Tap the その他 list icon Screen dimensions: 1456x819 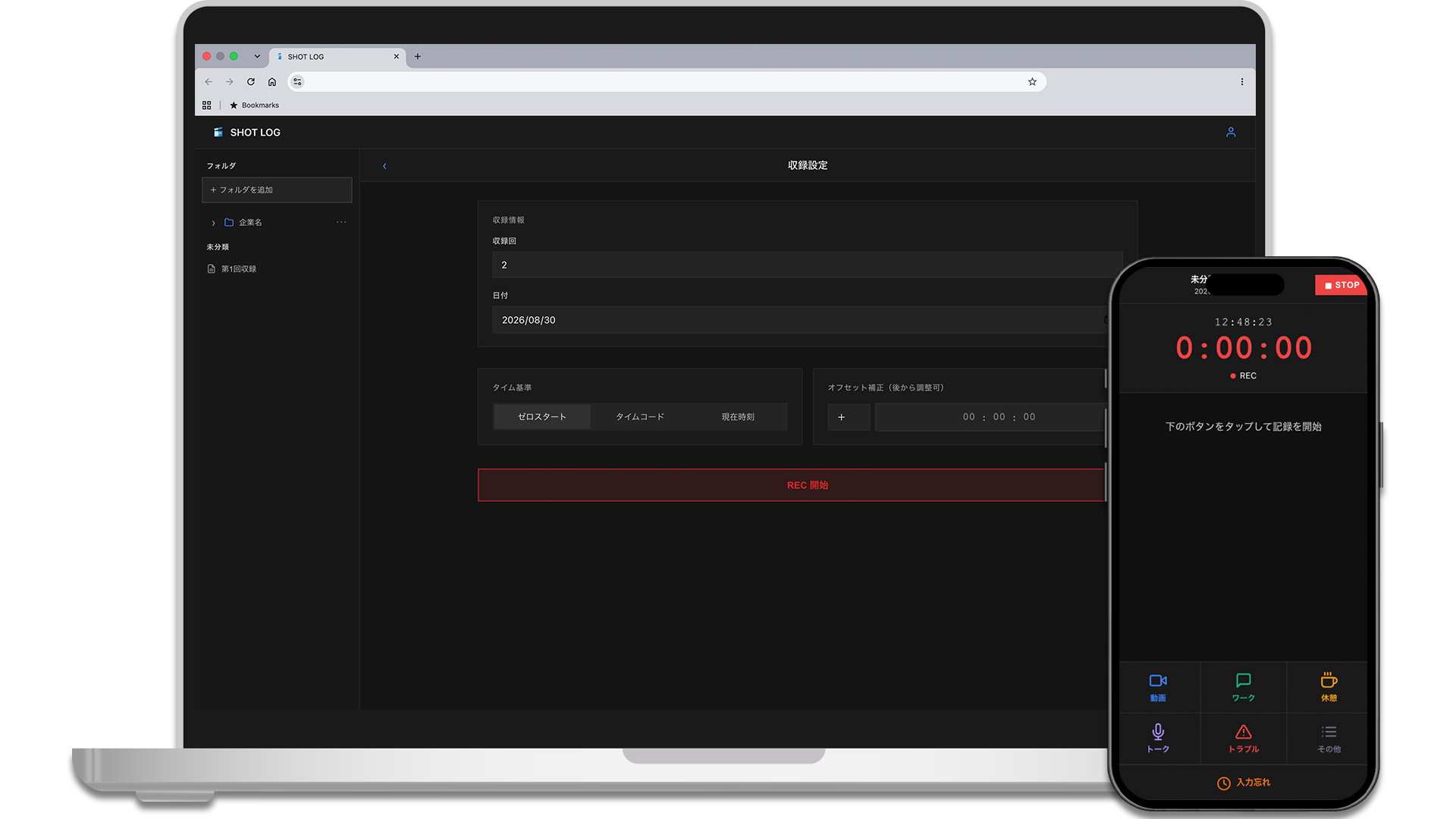1329,731
